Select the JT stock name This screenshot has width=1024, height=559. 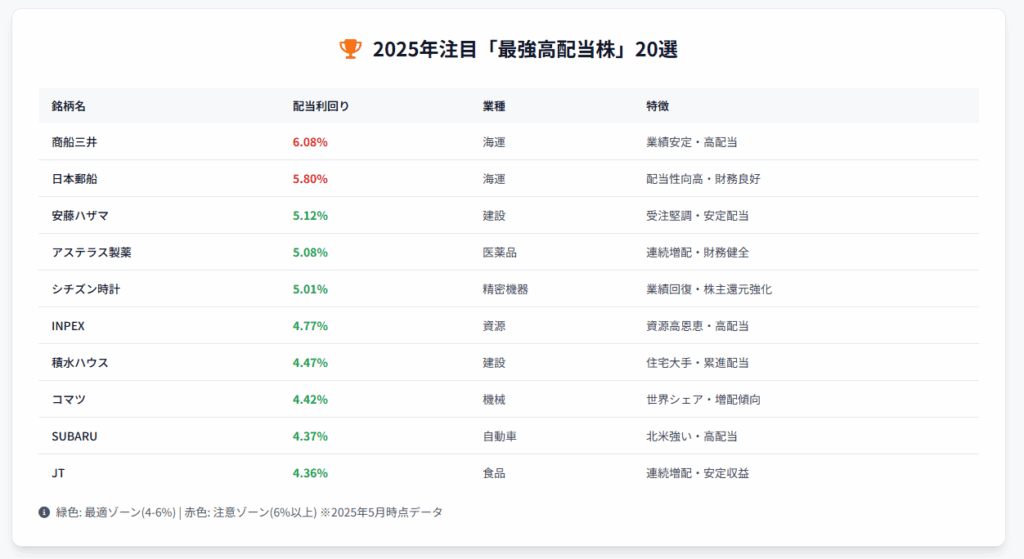[58, 473]
